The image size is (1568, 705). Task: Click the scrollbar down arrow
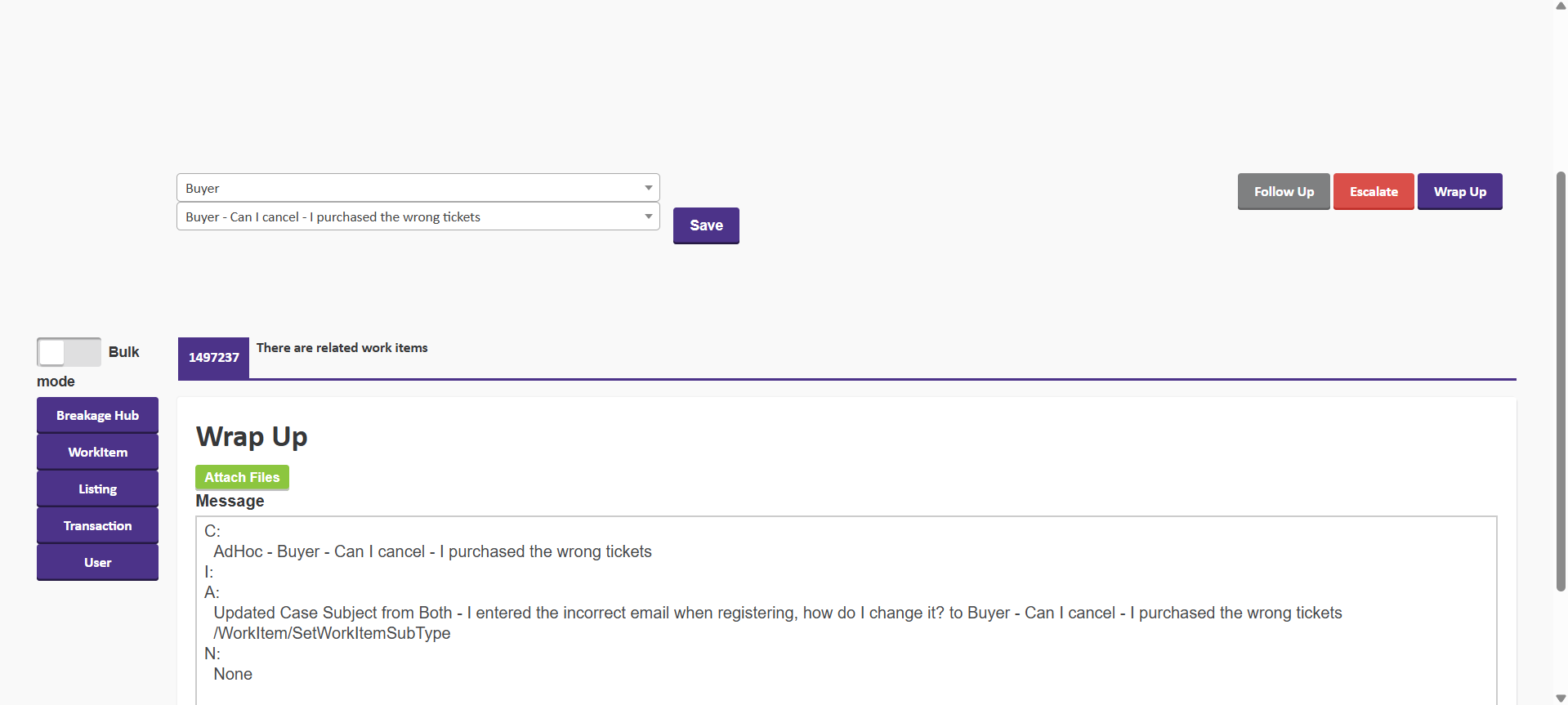click(1561, 698)
